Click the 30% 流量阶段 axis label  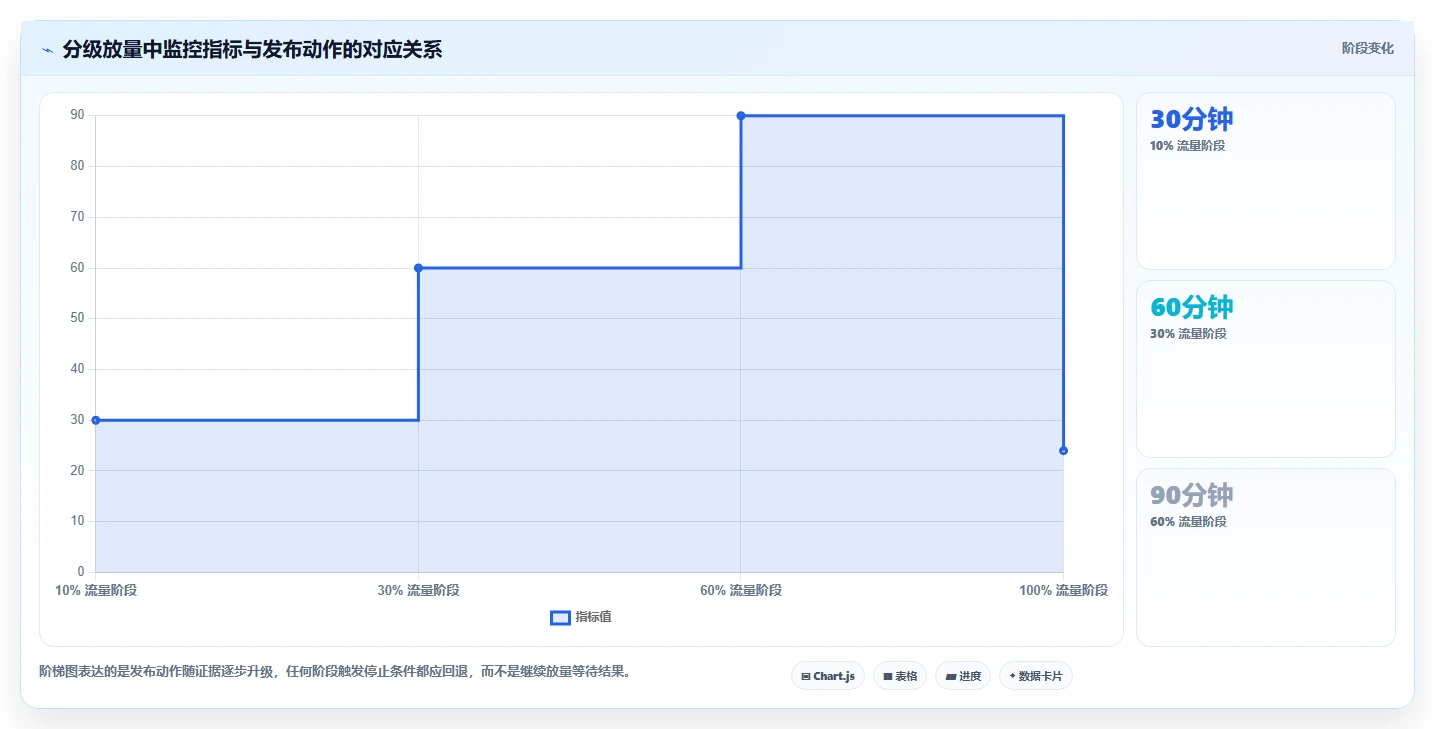coord(418,590)
